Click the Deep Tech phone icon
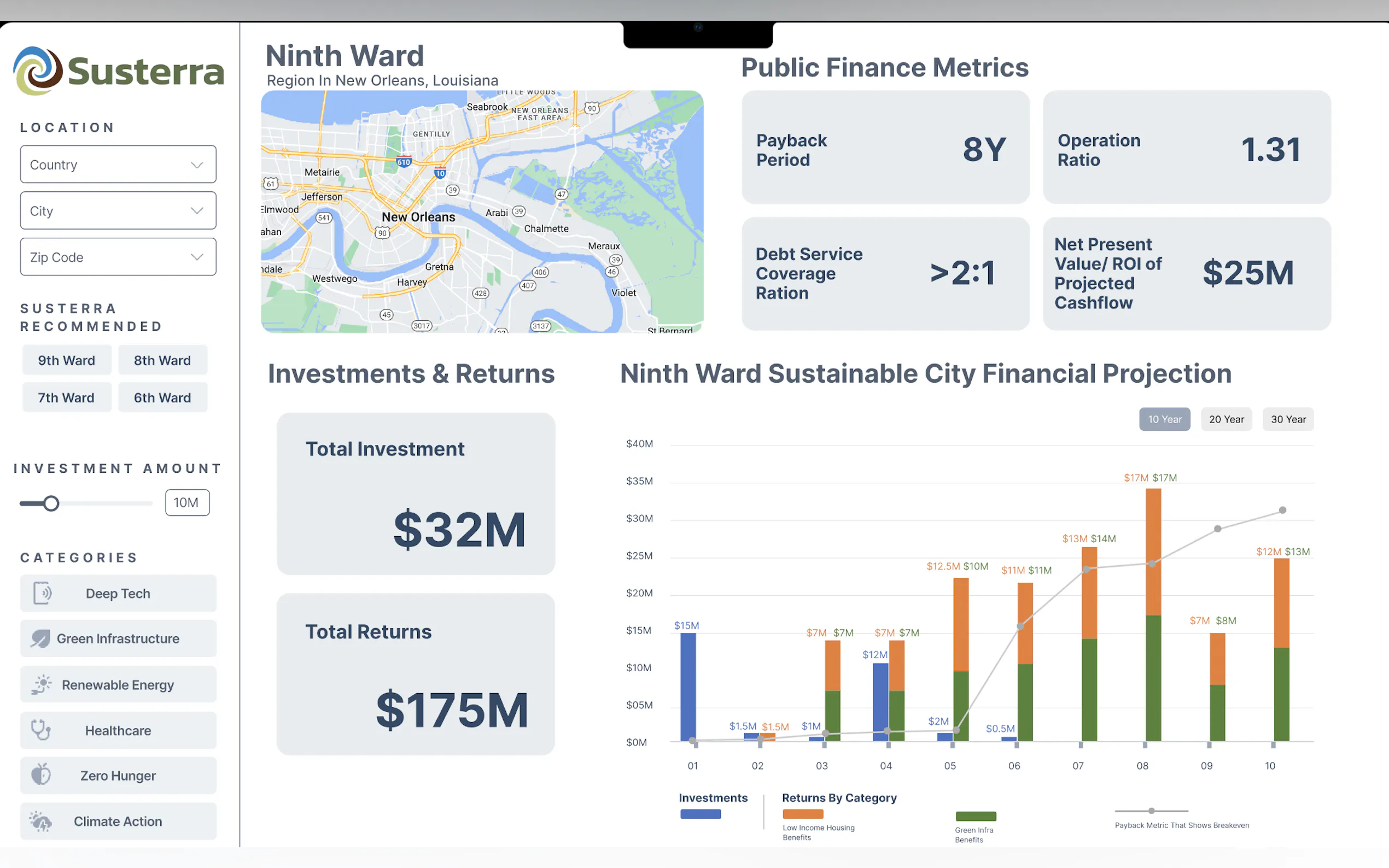Screen dimensions: 1389x868 [x=42, y=593]
